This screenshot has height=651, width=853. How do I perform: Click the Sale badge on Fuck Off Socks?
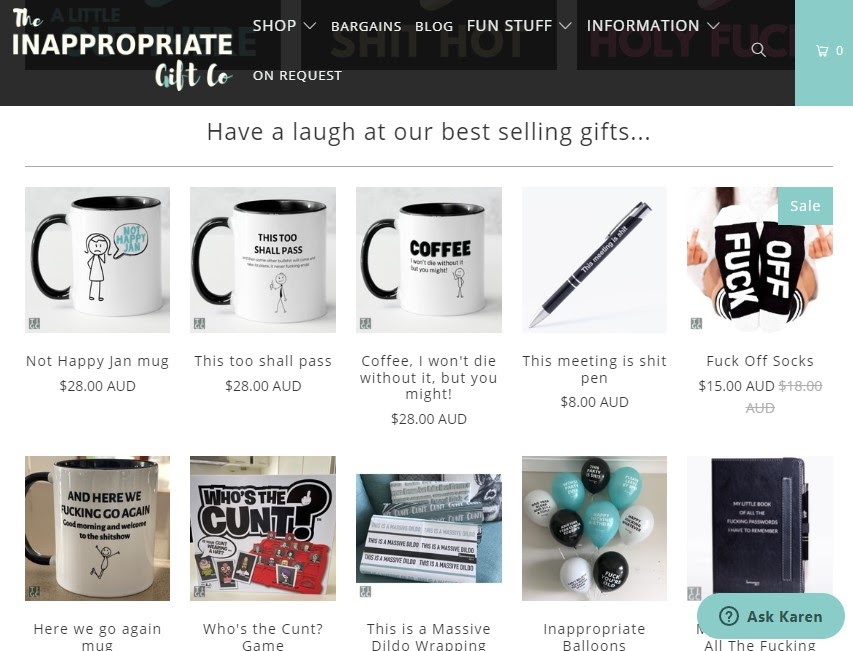point(805,206)
